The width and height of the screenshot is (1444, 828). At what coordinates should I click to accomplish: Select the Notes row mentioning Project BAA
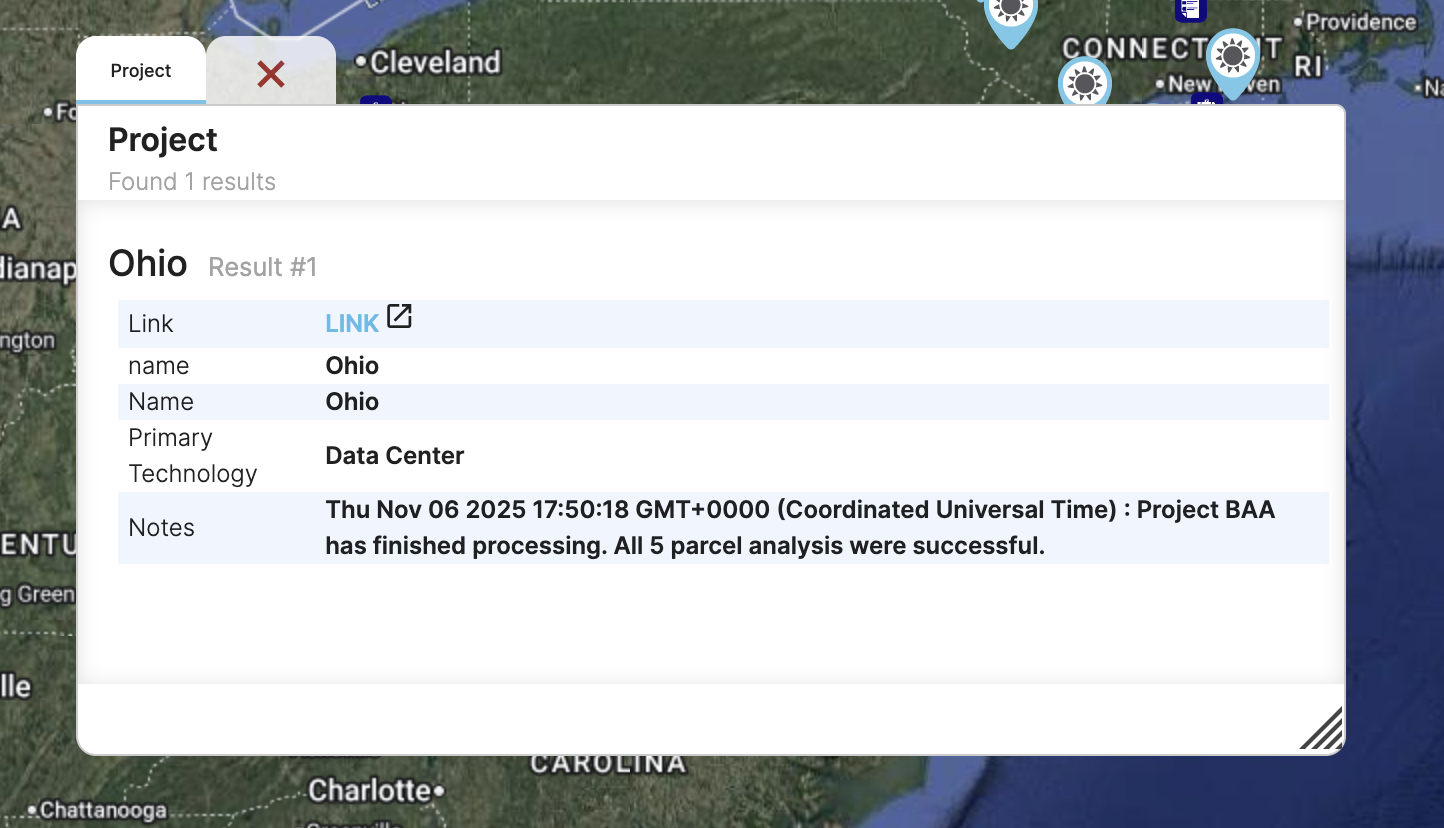coord(723,527)
